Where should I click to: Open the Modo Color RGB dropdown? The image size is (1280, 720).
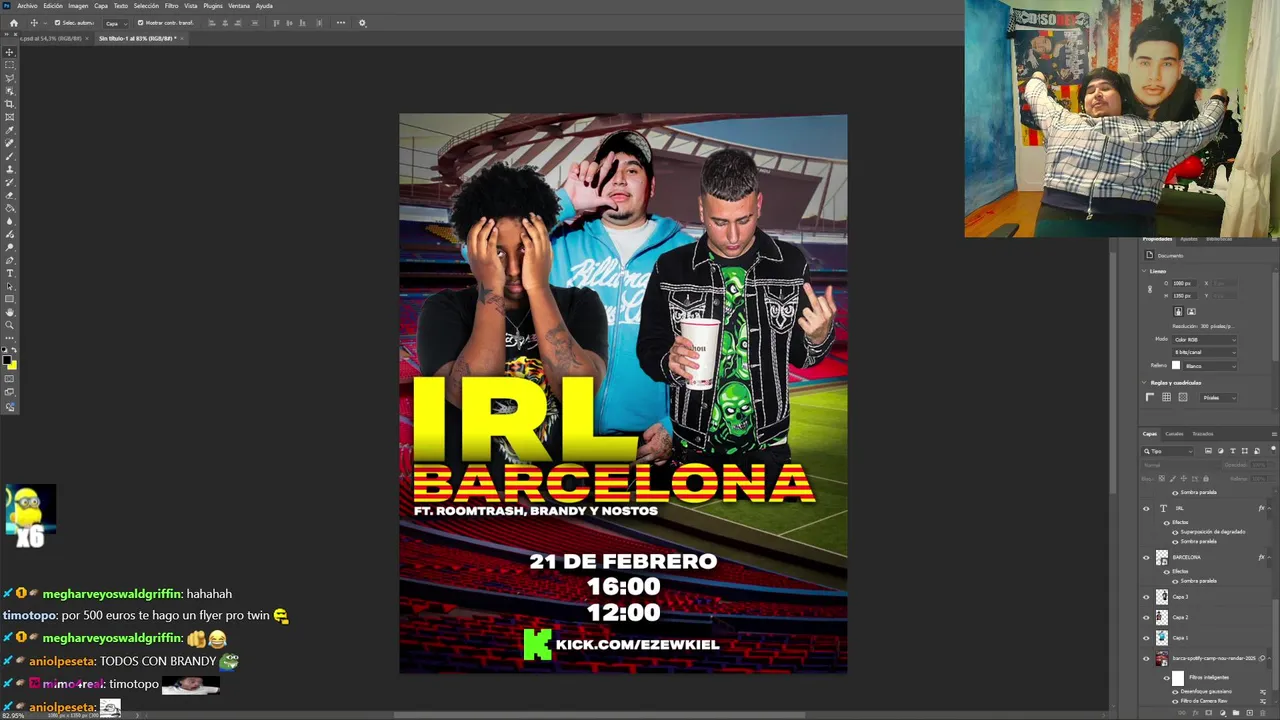pyautogui.click(x=1204, y=340)
